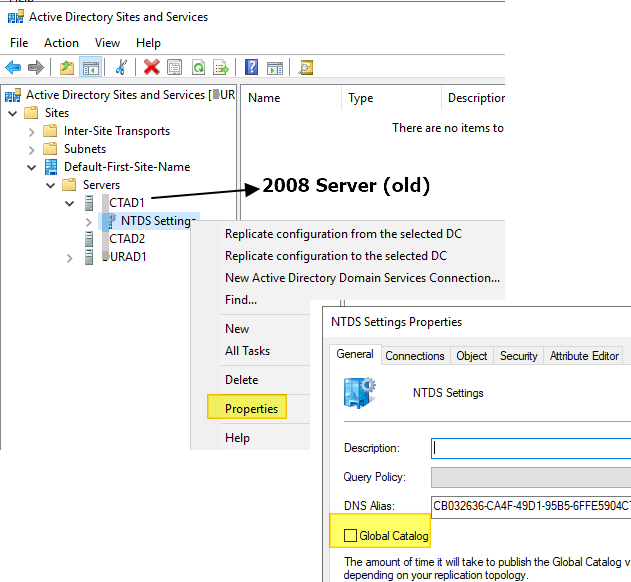Click the URAD1 server icon
The height and width of the screenshot is (582, 631).
pyautogui.click(x=89, y=257)
